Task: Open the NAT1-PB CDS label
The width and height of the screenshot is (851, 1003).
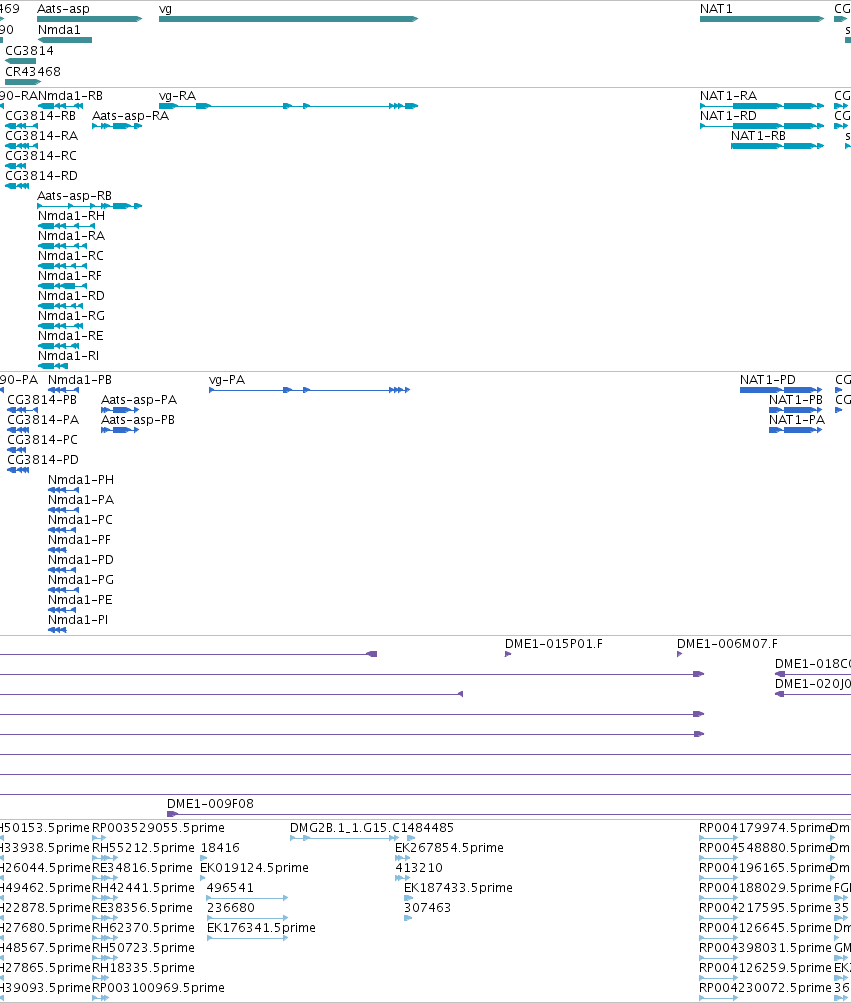Action: click(796, 400)
